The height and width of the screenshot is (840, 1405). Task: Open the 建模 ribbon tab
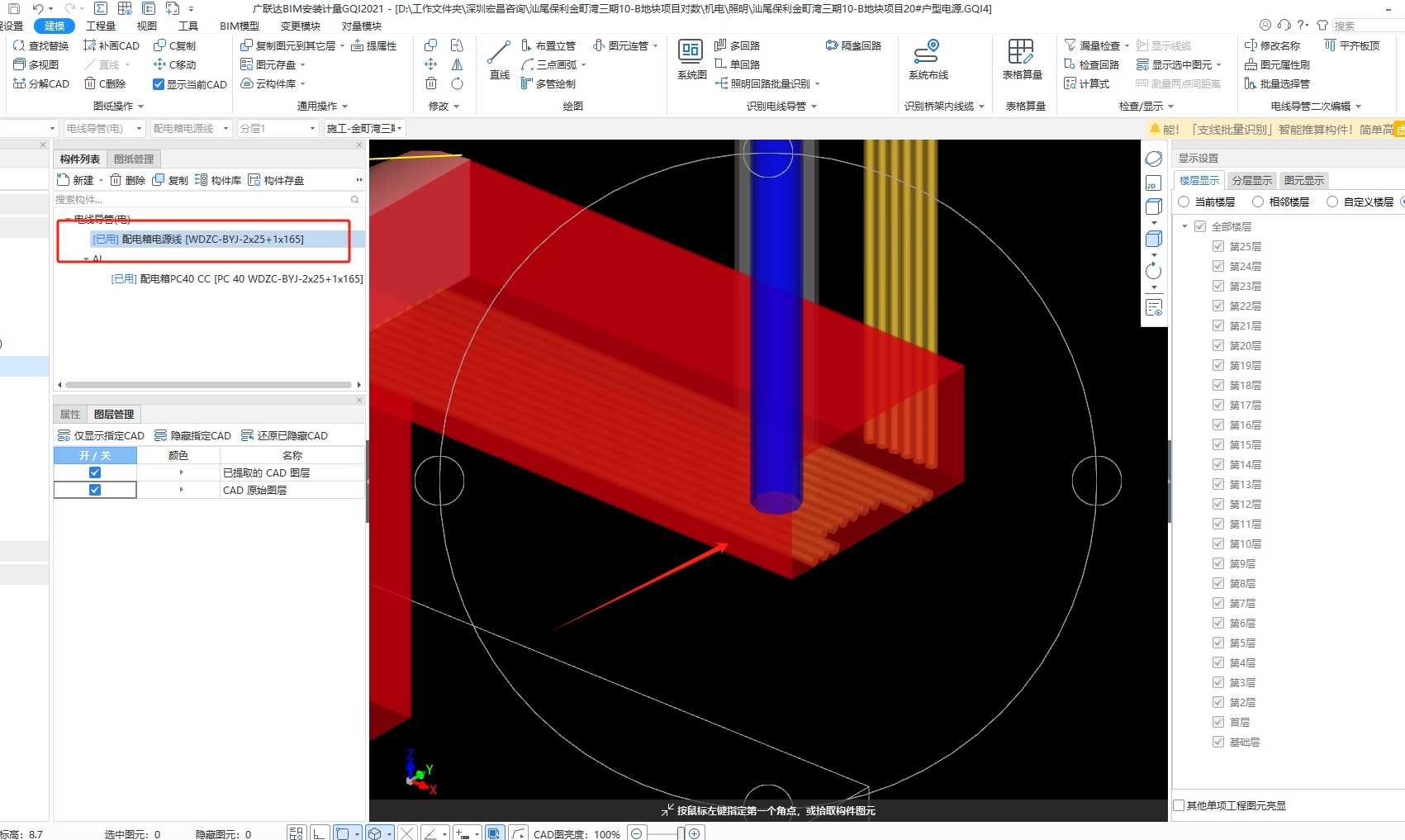[55, 26]
